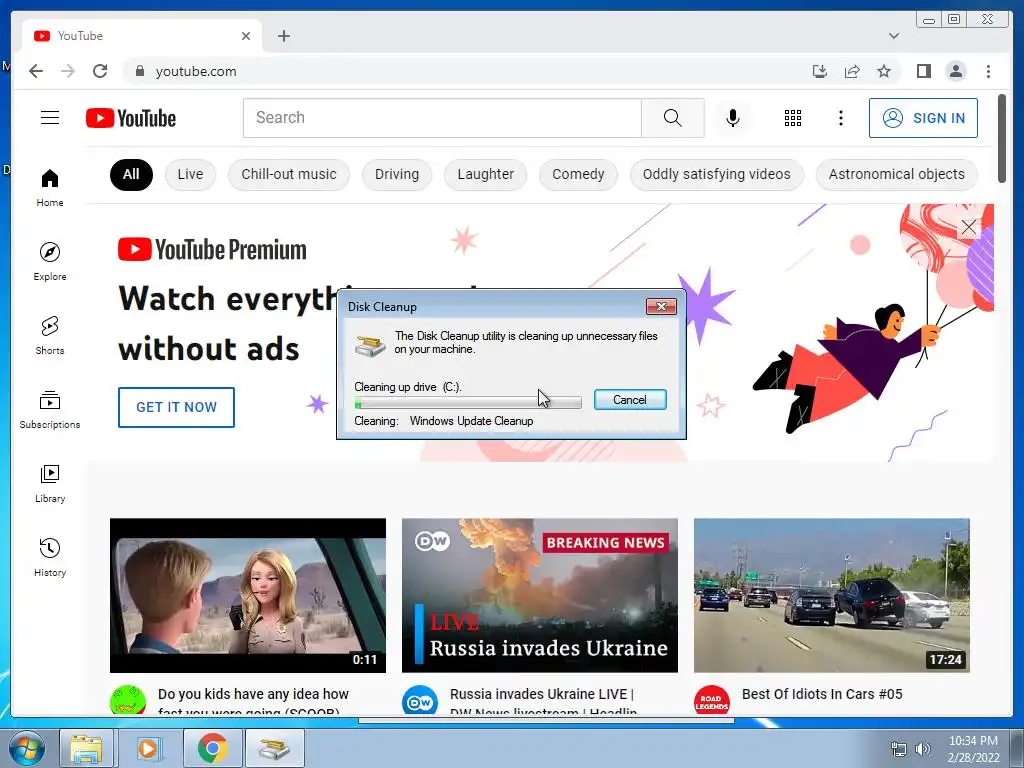Open Library in sidebar
The width and height of the screenshot is (1024, 768).
point(50,483)
